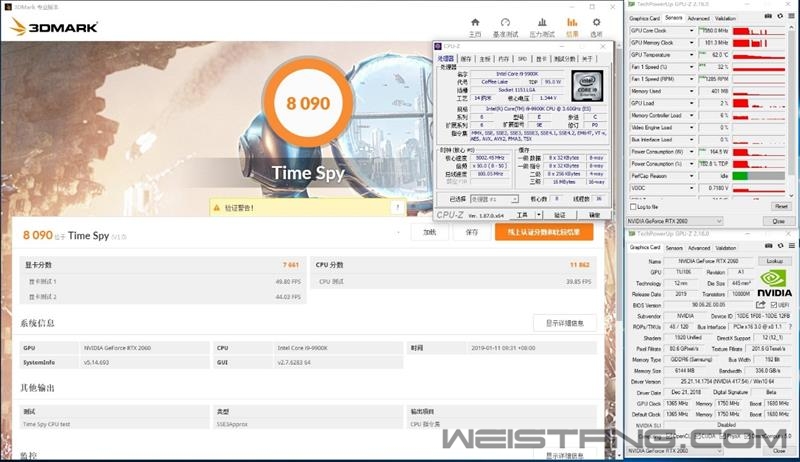Click the GPU Core Clock sensor graph
Image resolution: width=800 pixels, height=462 pixels.
coord(759,31)
